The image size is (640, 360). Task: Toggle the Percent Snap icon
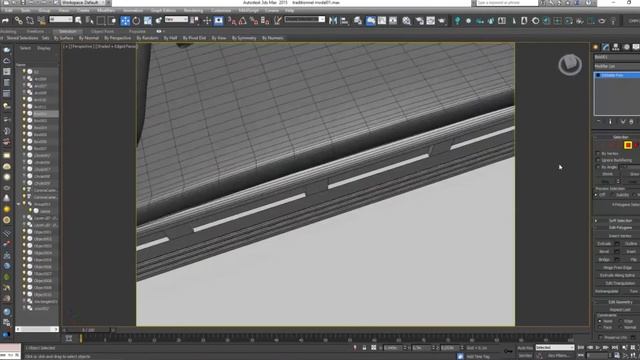pos(254,20)
